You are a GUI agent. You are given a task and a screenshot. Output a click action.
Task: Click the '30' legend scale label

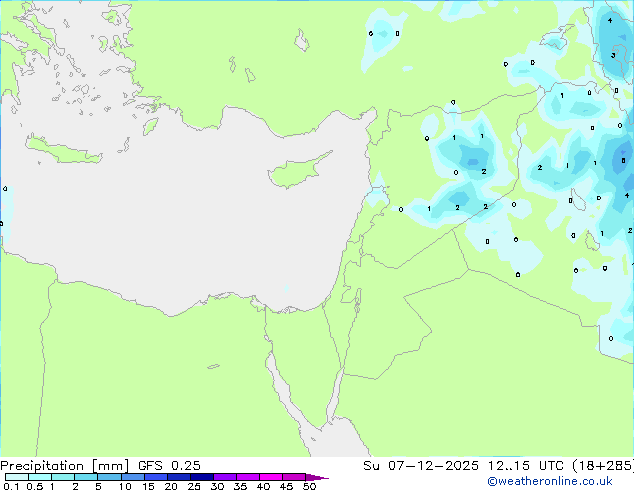click(x=217, y=486)
